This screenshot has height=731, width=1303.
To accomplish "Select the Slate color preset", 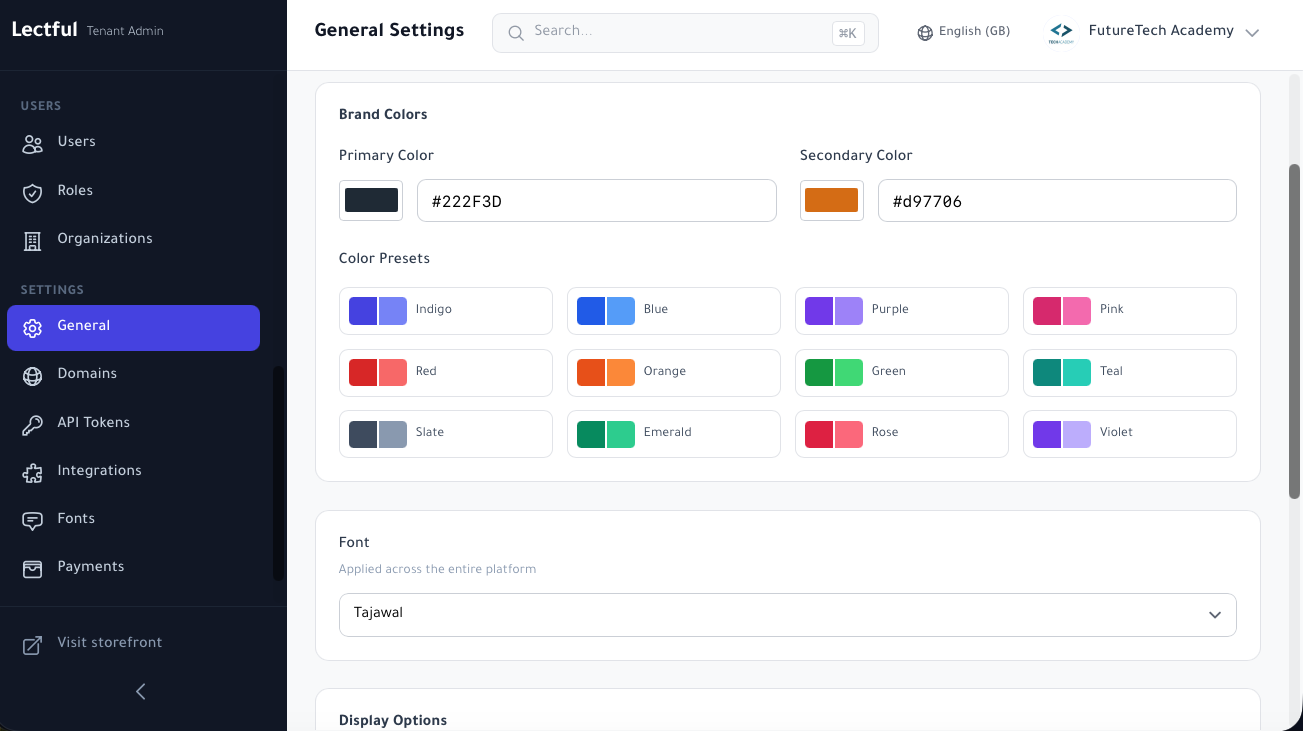I will click(446, 433).
